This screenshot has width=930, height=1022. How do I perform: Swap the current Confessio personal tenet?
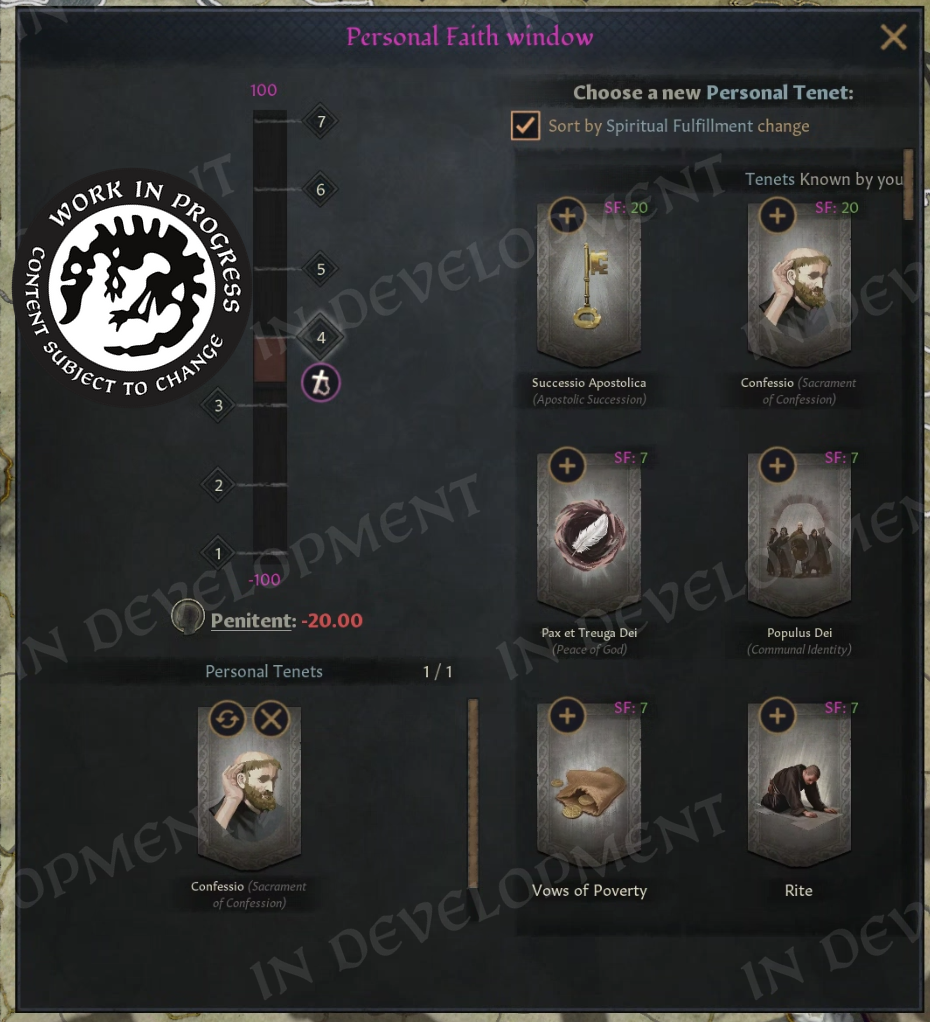227,719
